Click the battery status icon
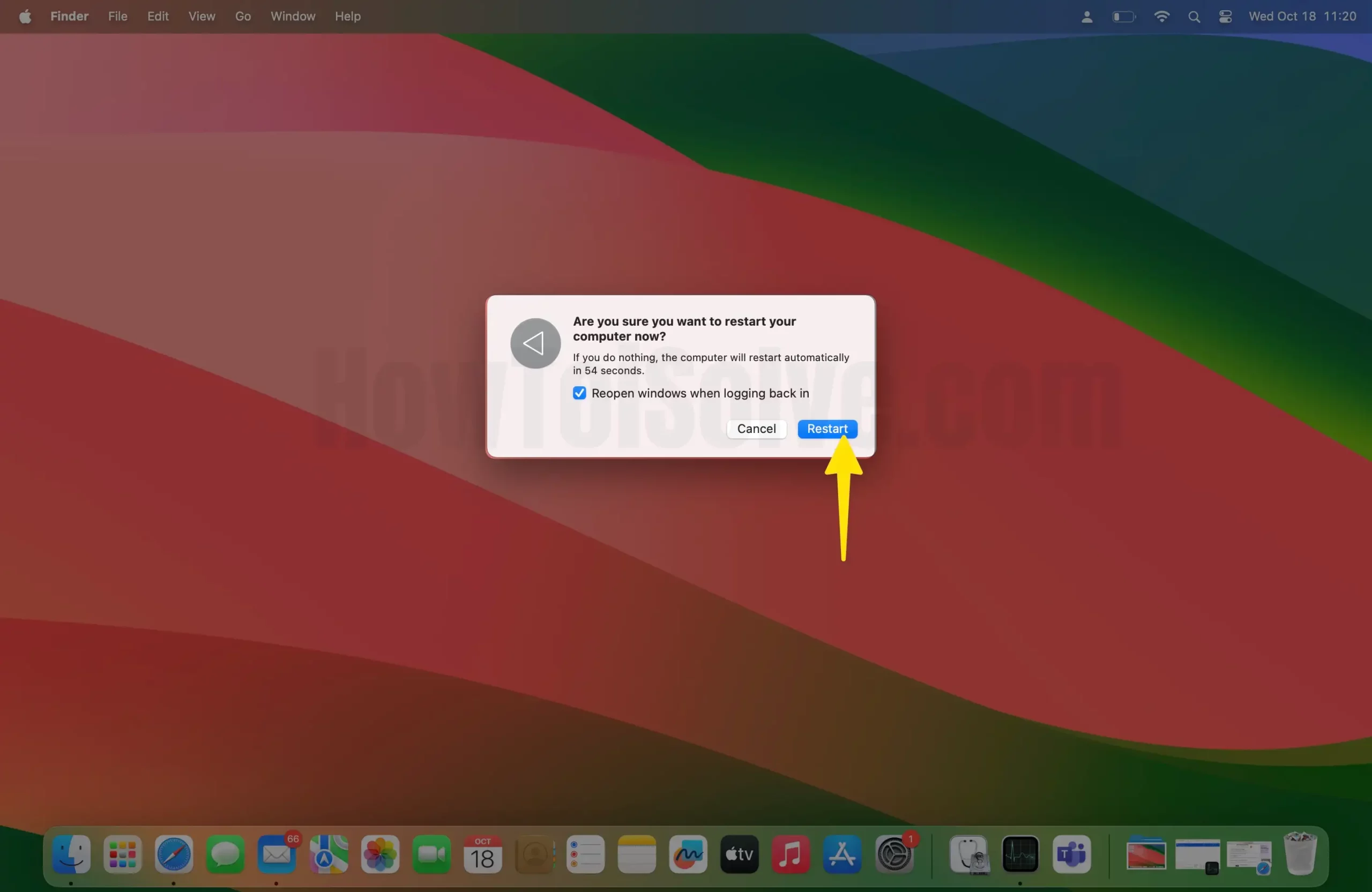Screen dimensions: 1372x892 click(1123, 17)
